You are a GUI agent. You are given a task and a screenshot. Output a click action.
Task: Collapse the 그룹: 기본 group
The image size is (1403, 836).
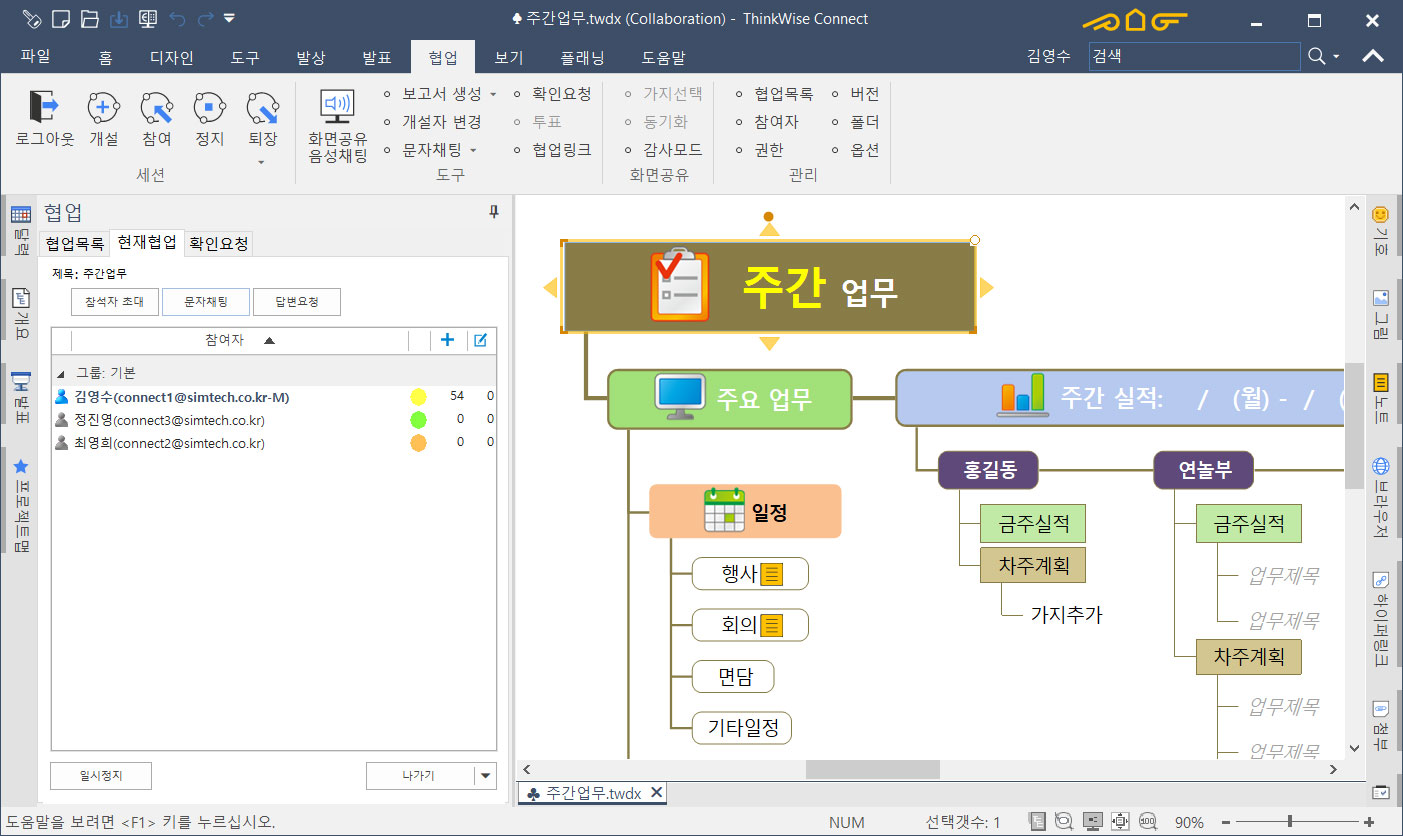tap(61, 373)
